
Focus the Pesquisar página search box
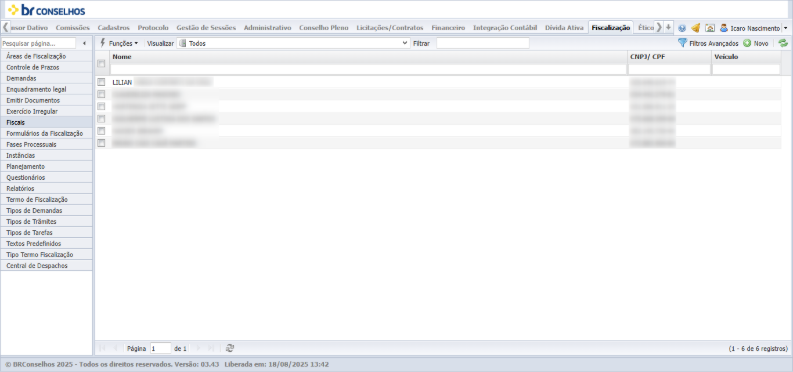38,43
